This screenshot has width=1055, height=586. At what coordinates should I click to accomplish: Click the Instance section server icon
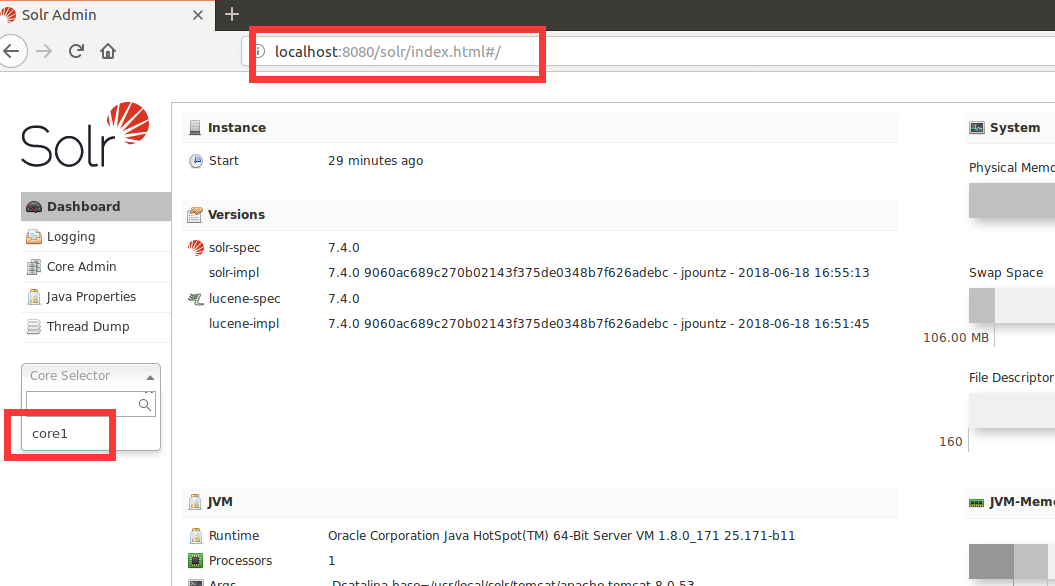(x=195, y=128)
